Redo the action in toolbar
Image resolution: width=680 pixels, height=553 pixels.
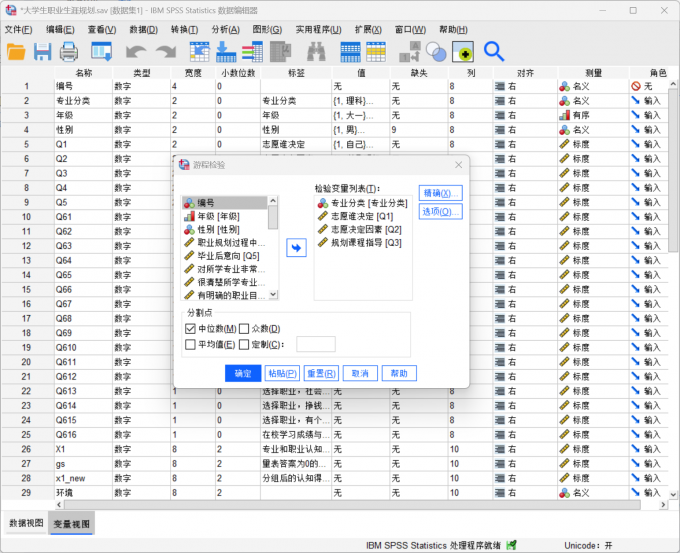pyautogui.click(x=166, y=52)
